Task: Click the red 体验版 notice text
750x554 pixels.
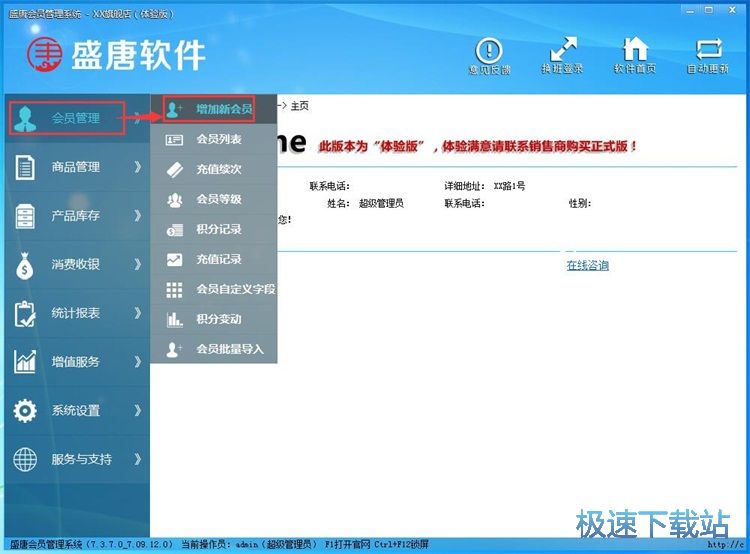Action: click(x=477, y=146)
